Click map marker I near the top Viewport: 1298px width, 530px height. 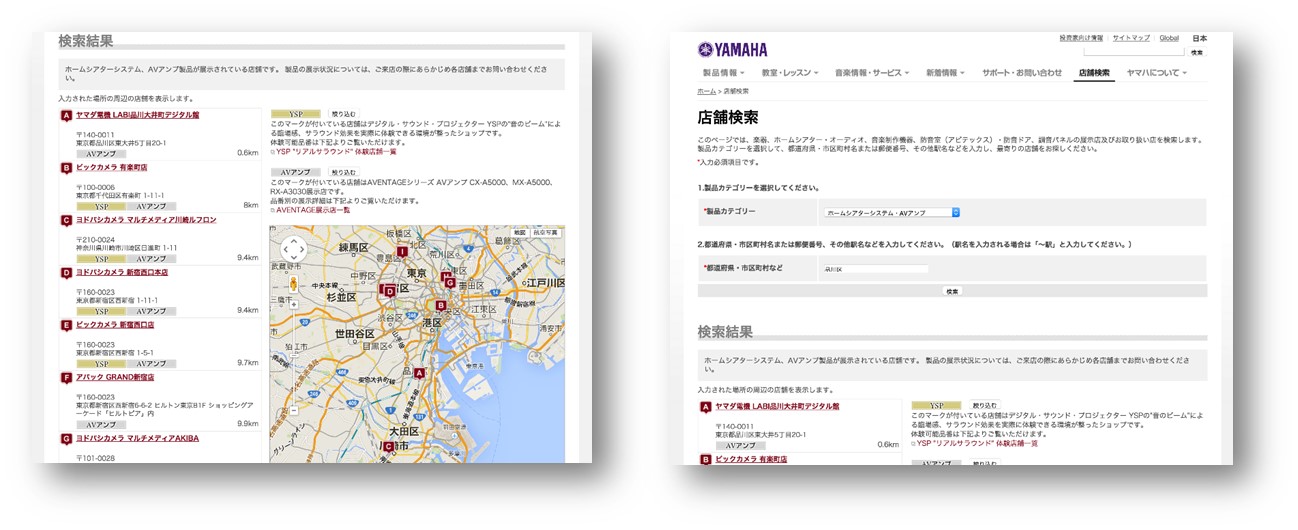coord(402,252)
